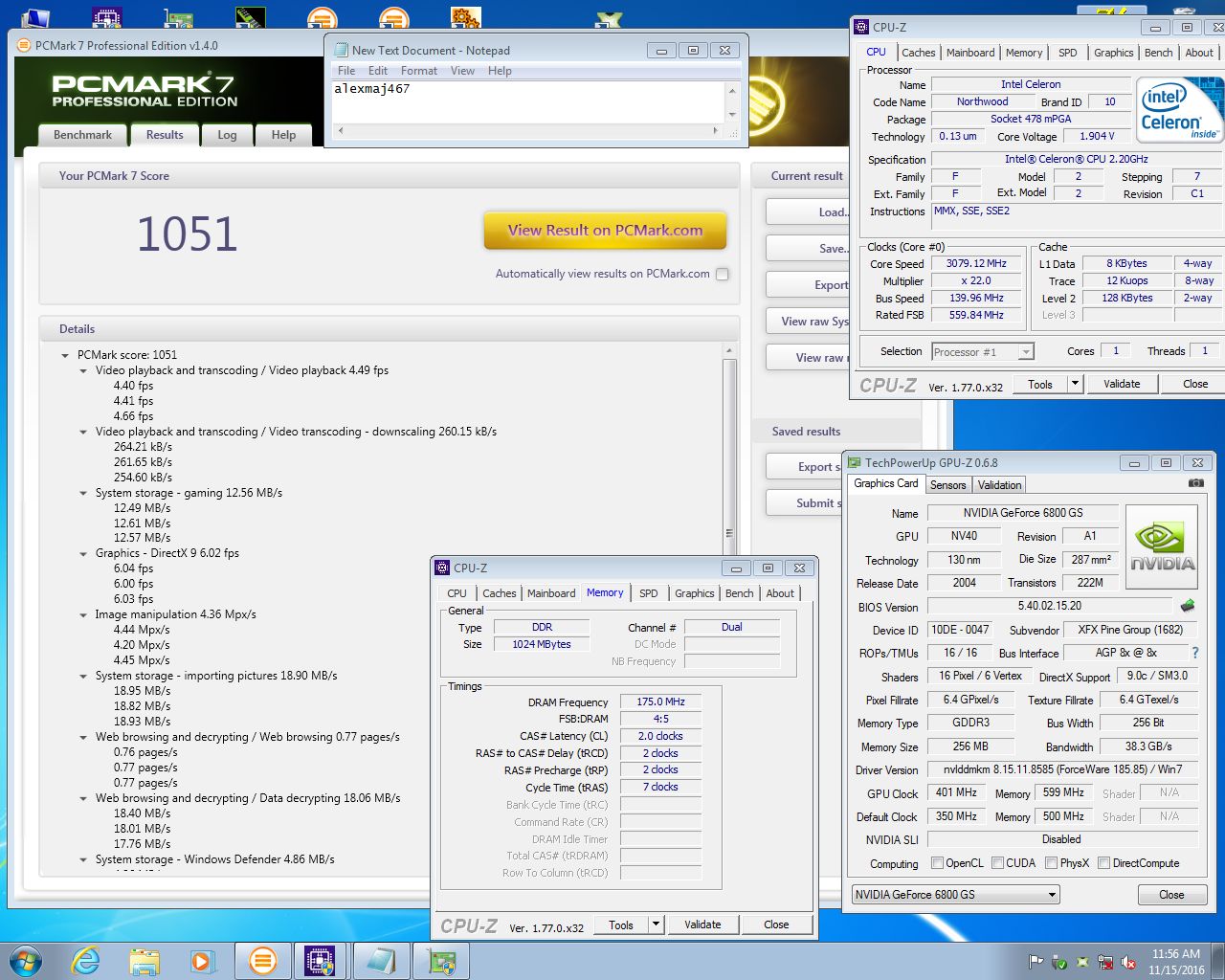
Task: Click the Notepad vertical scroll down arrow
Action: [x=732, y=115]
